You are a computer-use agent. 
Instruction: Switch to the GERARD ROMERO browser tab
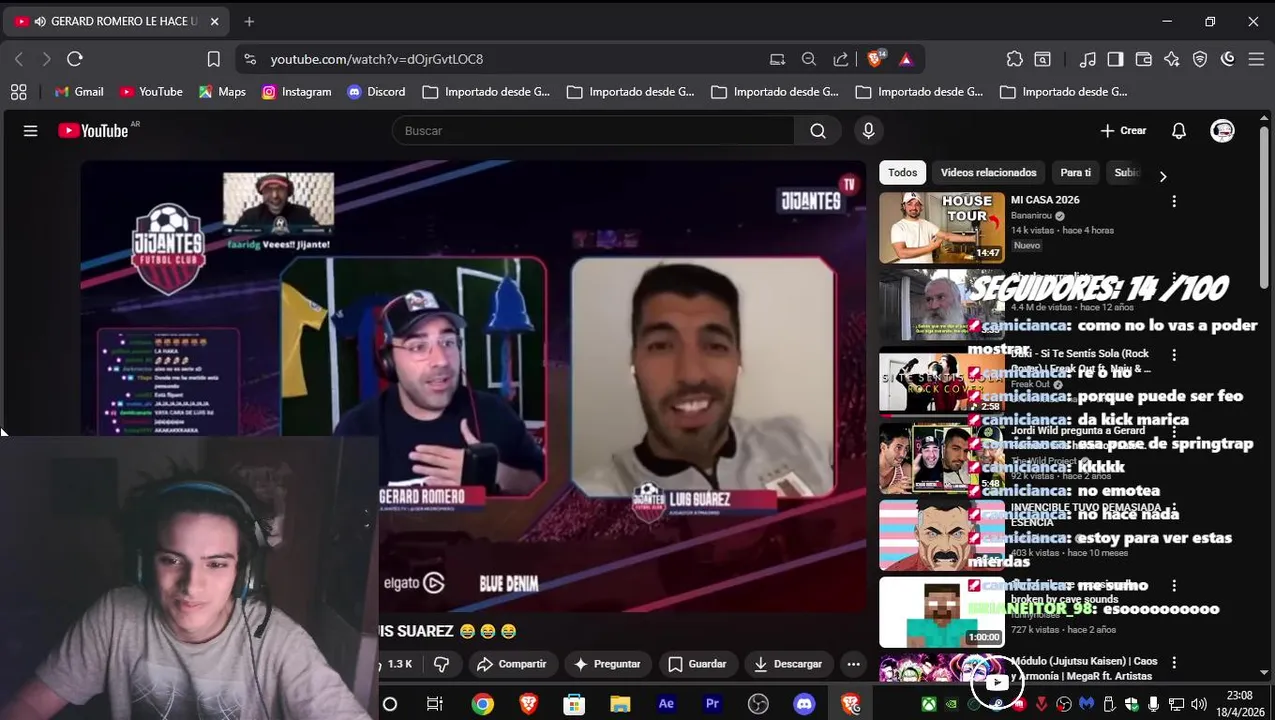tap(116, 21)
